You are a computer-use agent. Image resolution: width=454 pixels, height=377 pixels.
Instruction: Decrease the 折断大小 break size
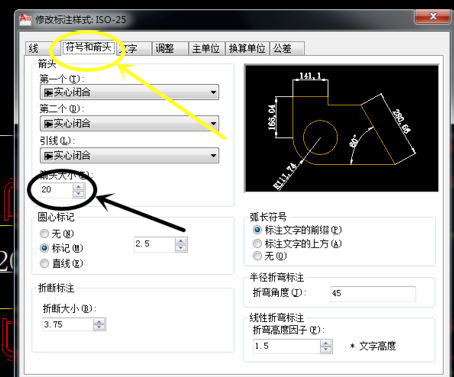click(x=99, y=328)
